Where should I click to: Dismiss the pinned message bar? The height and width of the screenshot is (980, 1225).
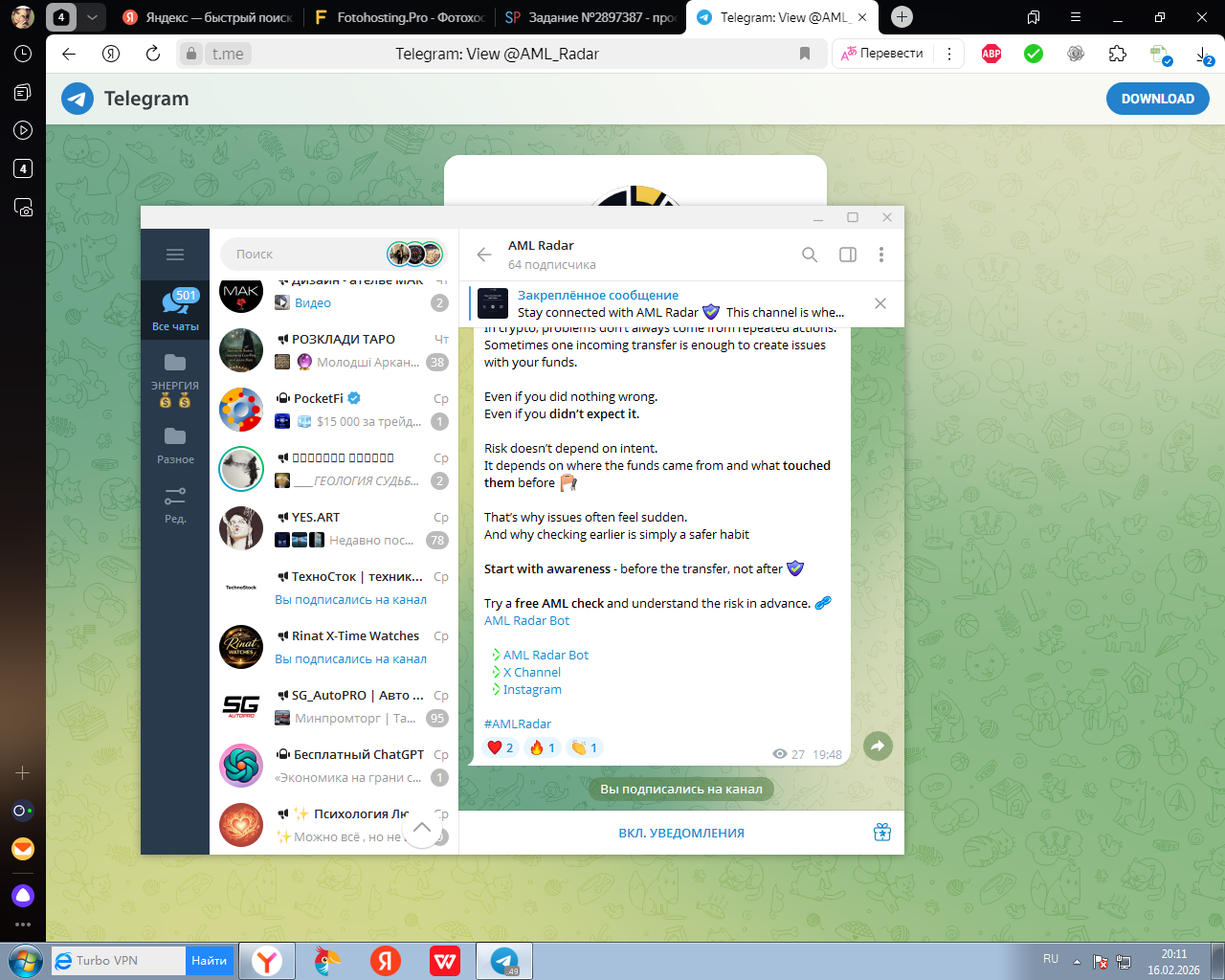[x=880, y=303]
